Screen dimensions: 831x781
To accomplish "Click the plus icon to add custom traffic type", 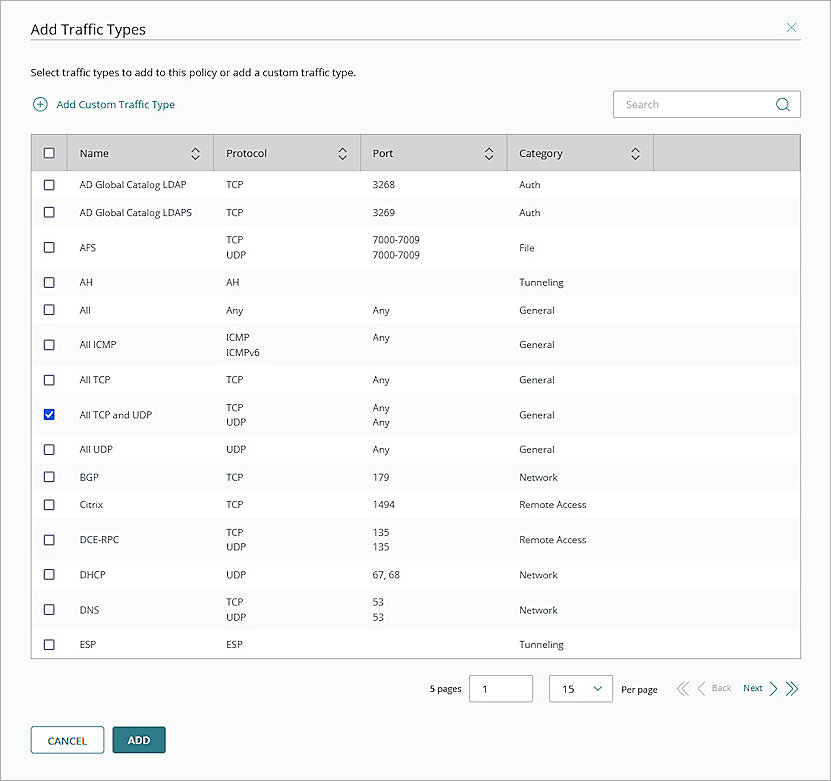I will [40, 104].
